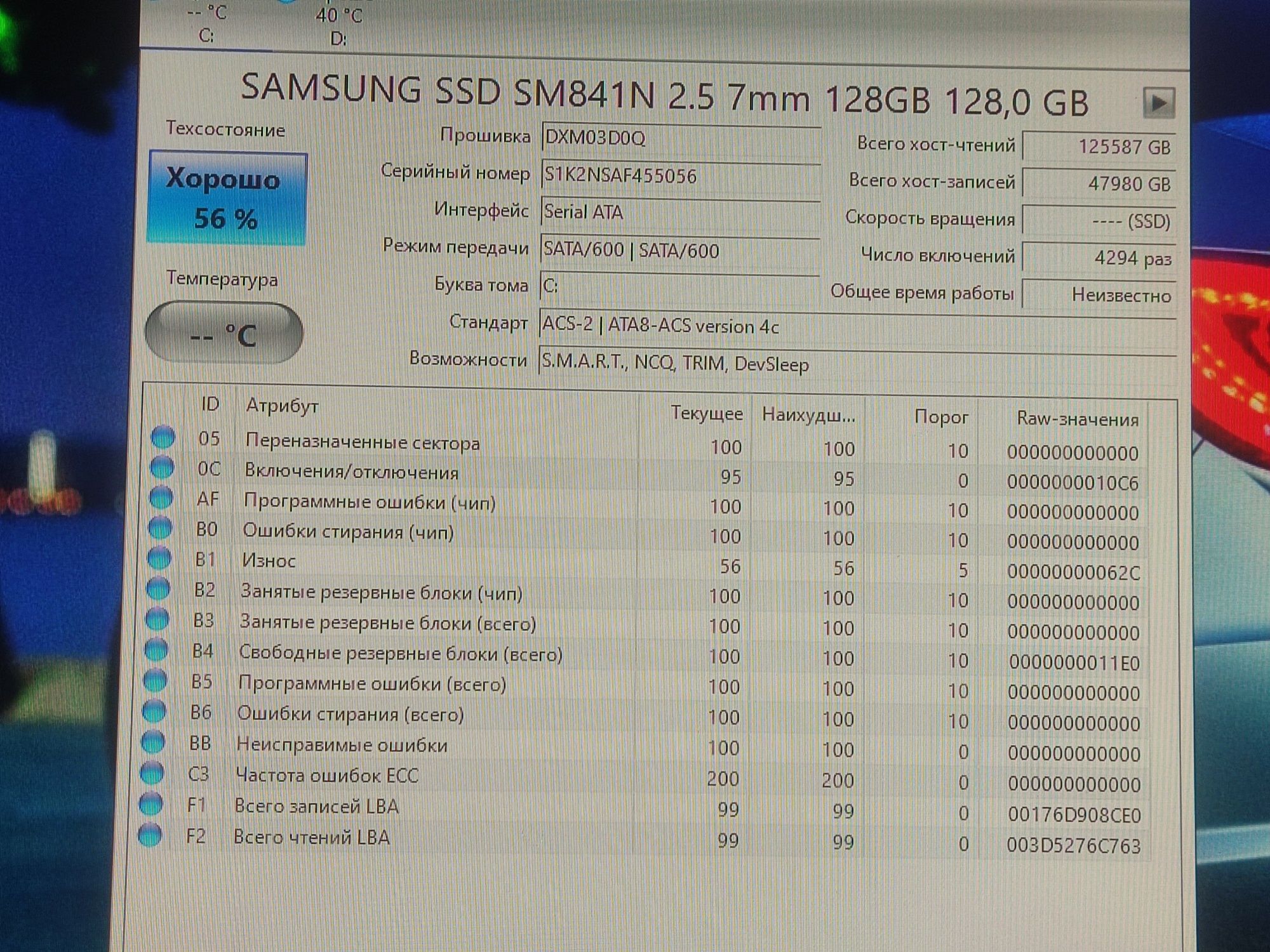Screen dimensions: 1270x952
Task: Click the status dot for B1 Износ
Action: point(159,558)
